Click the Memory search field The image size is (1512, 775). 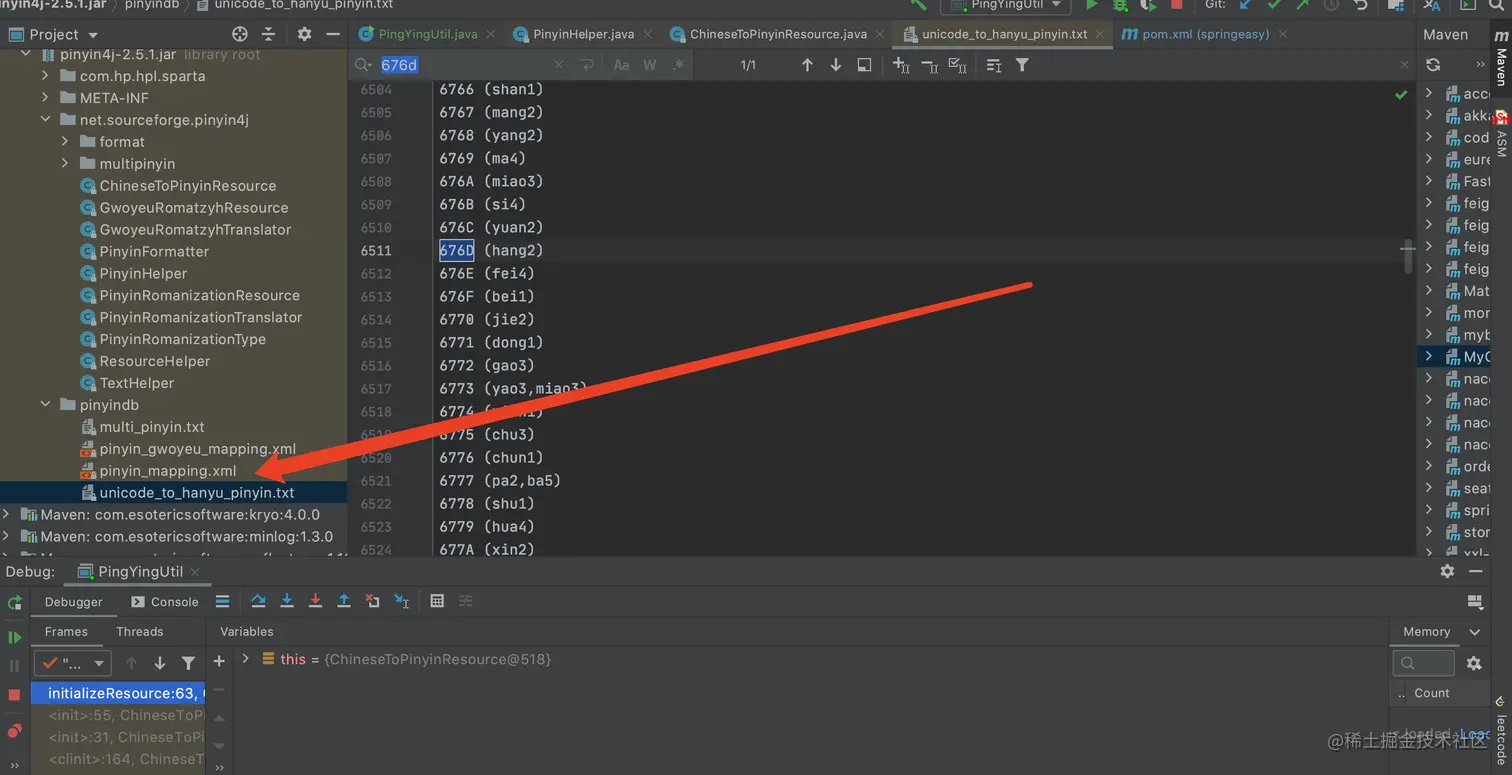[x=1423, y=663]
